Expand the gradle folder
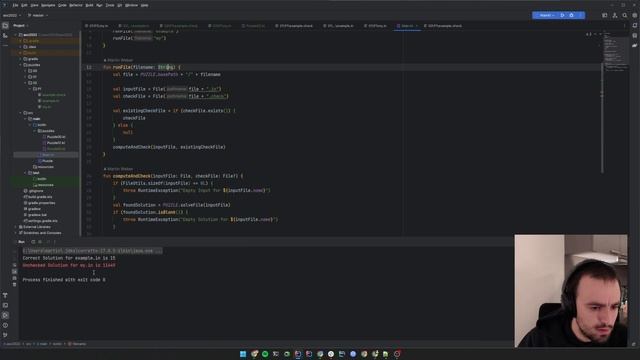Screen dimensions: 640x360 21,59
